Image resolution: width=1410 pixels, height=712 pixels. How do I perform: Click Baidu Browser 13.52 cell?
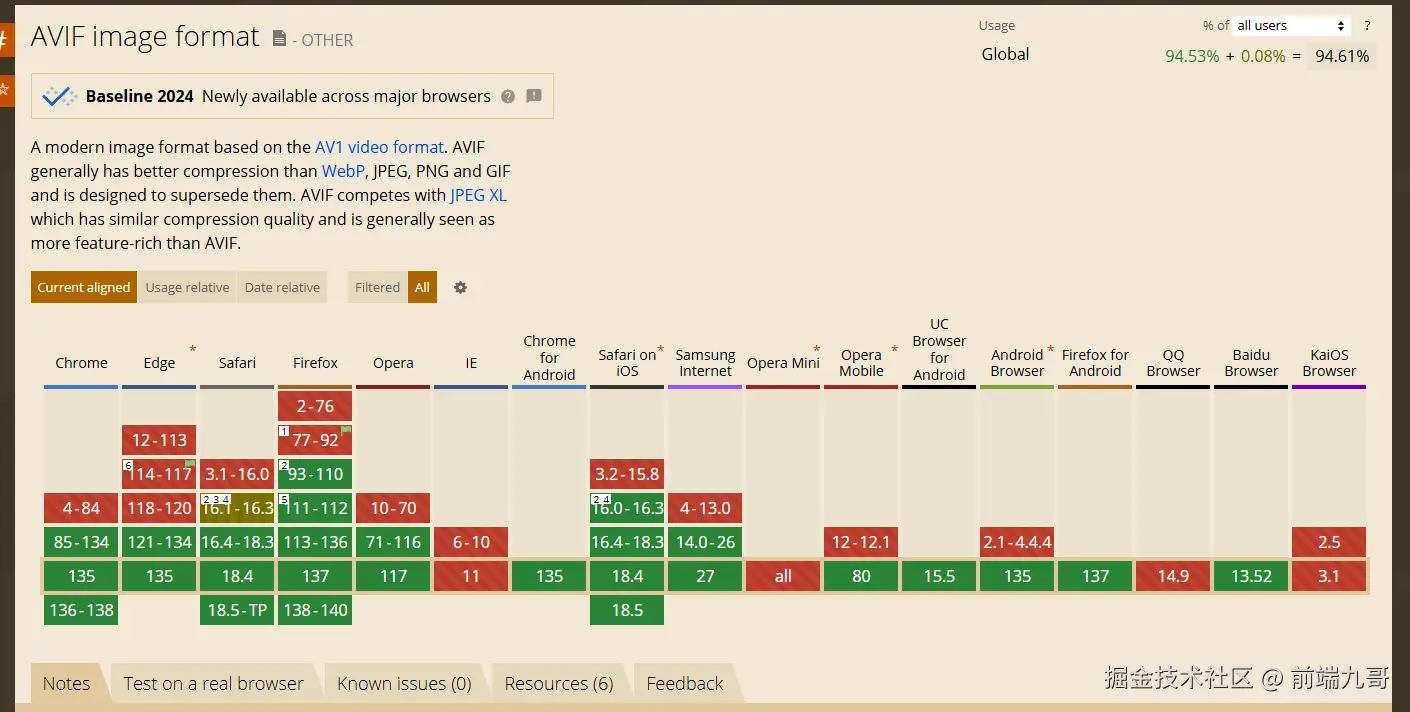pos(1251,576)
